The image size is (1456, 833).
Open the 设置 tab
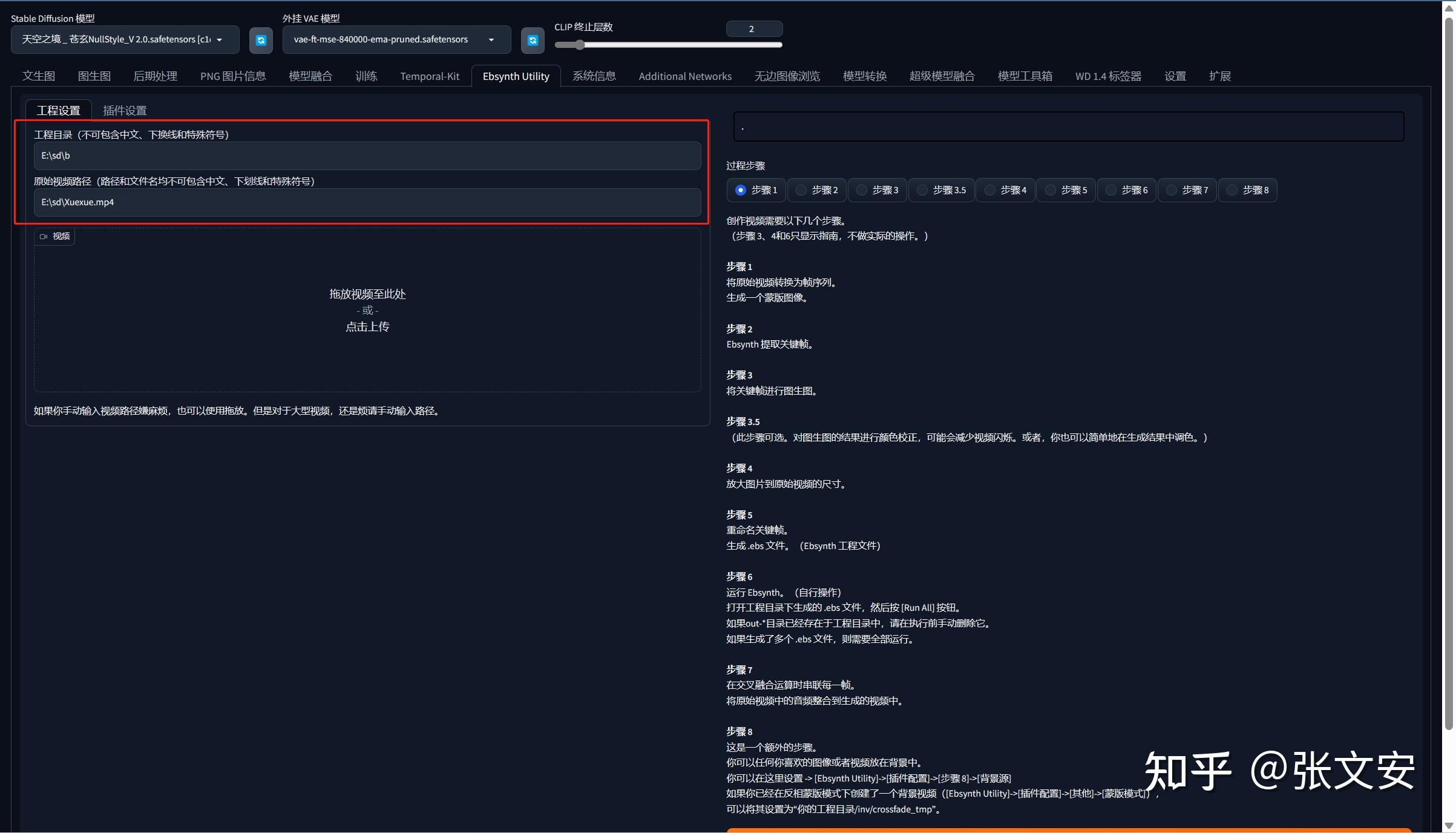click(x=1174, y=76)
